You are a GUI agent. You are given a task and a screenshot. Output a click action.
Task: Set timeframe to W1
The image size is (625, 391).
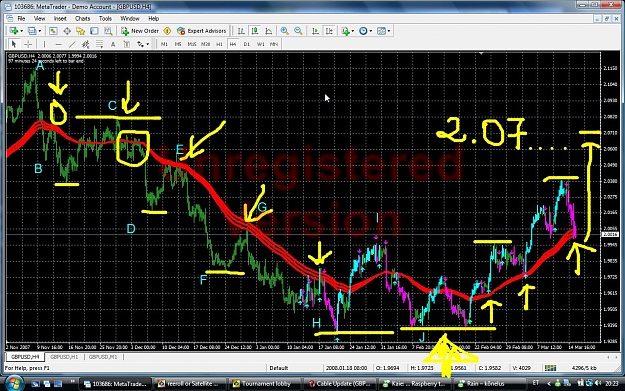[260, 44]
